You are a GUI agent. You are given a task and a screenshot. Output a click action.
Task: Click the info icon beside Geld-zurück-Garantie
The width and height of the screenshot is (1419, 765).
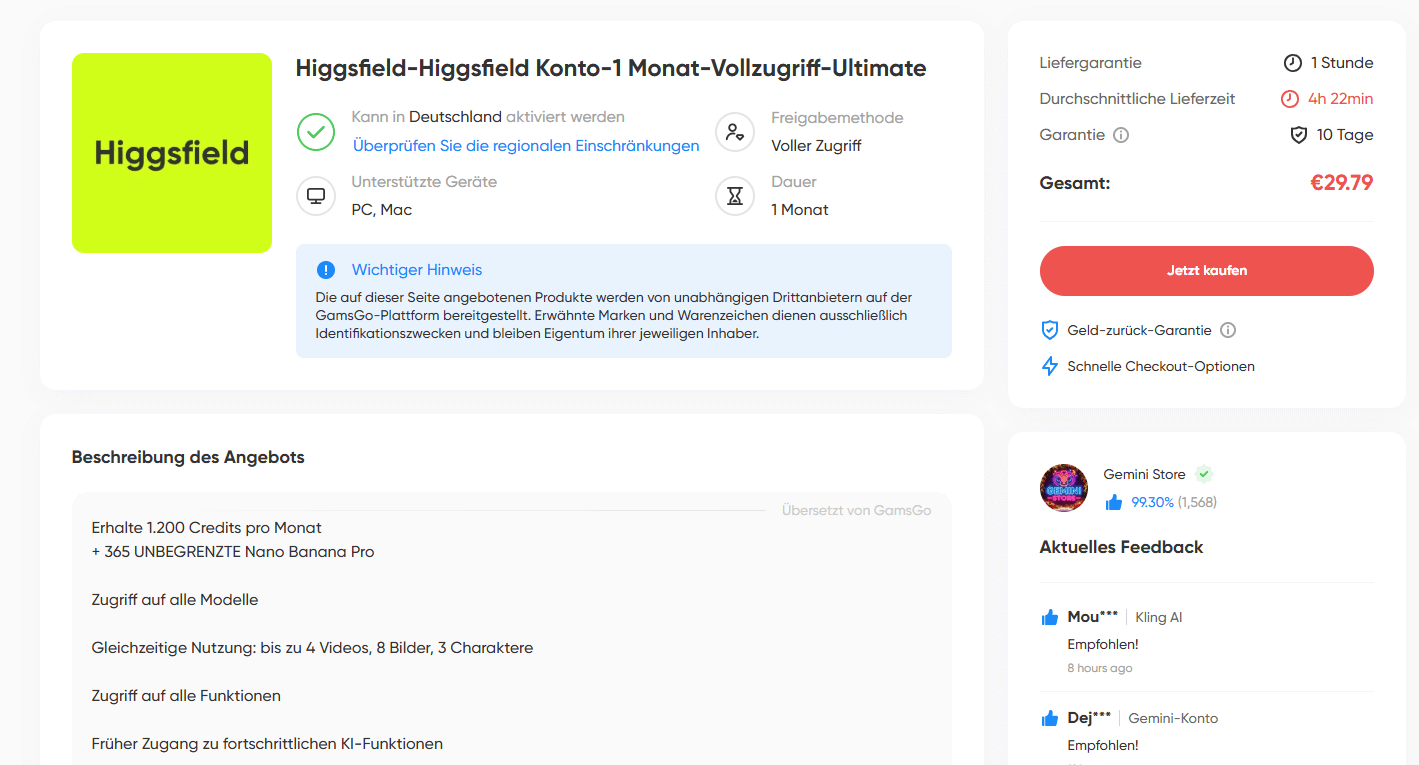[x=1228, y=330]
